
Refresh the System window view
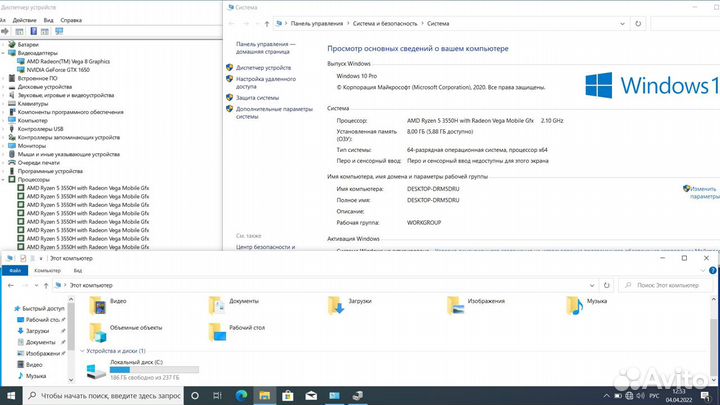click(x=638, y=24)
